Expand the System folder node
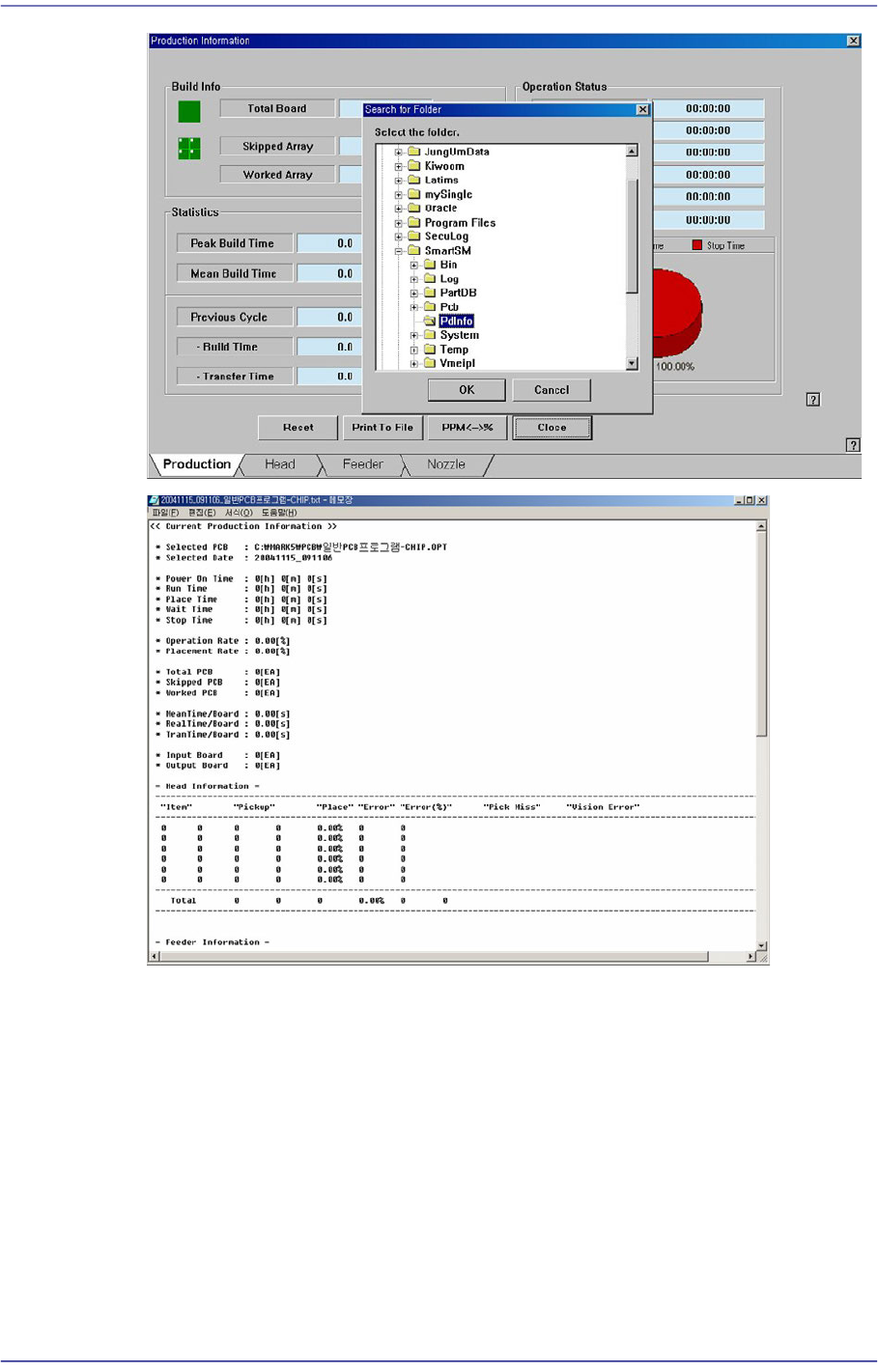 point(413,336)
